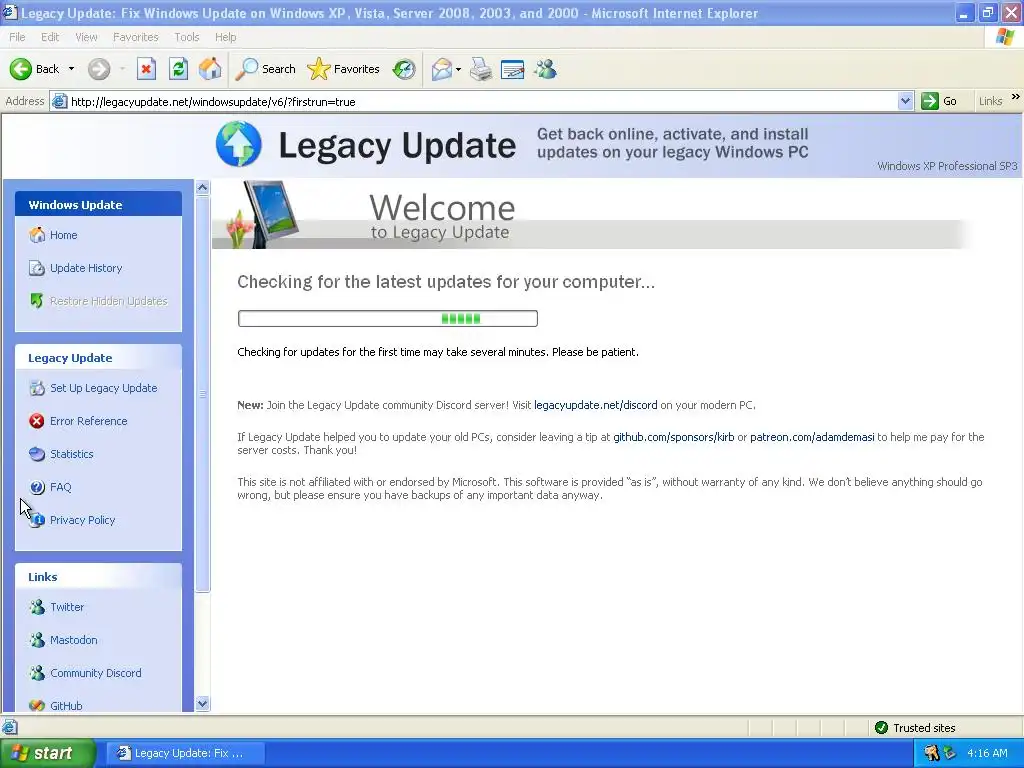Click the update checking progress bar
This screenshot has width=1024, height=768.
pyautogui.click(x=388, y=319)
